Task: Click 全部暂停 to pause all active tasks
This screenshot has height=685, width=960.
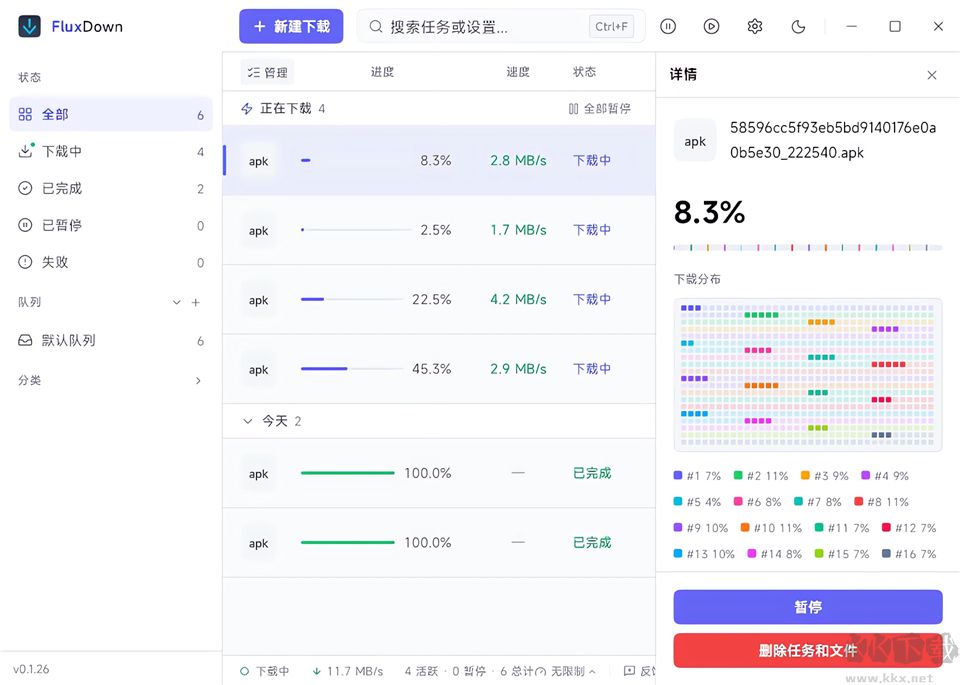Action: pyautogui.click(x=600, y=108)
